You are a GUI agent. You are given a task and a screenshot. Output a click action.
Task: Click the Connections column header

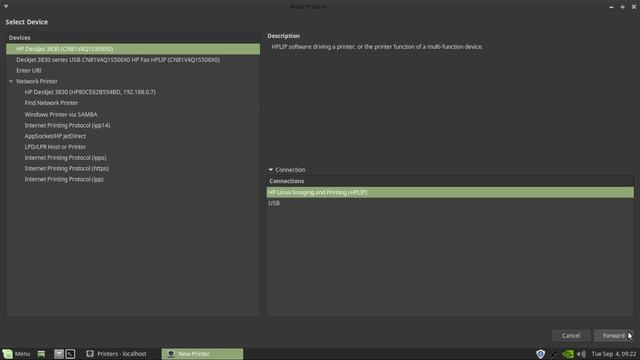(450, 181)
